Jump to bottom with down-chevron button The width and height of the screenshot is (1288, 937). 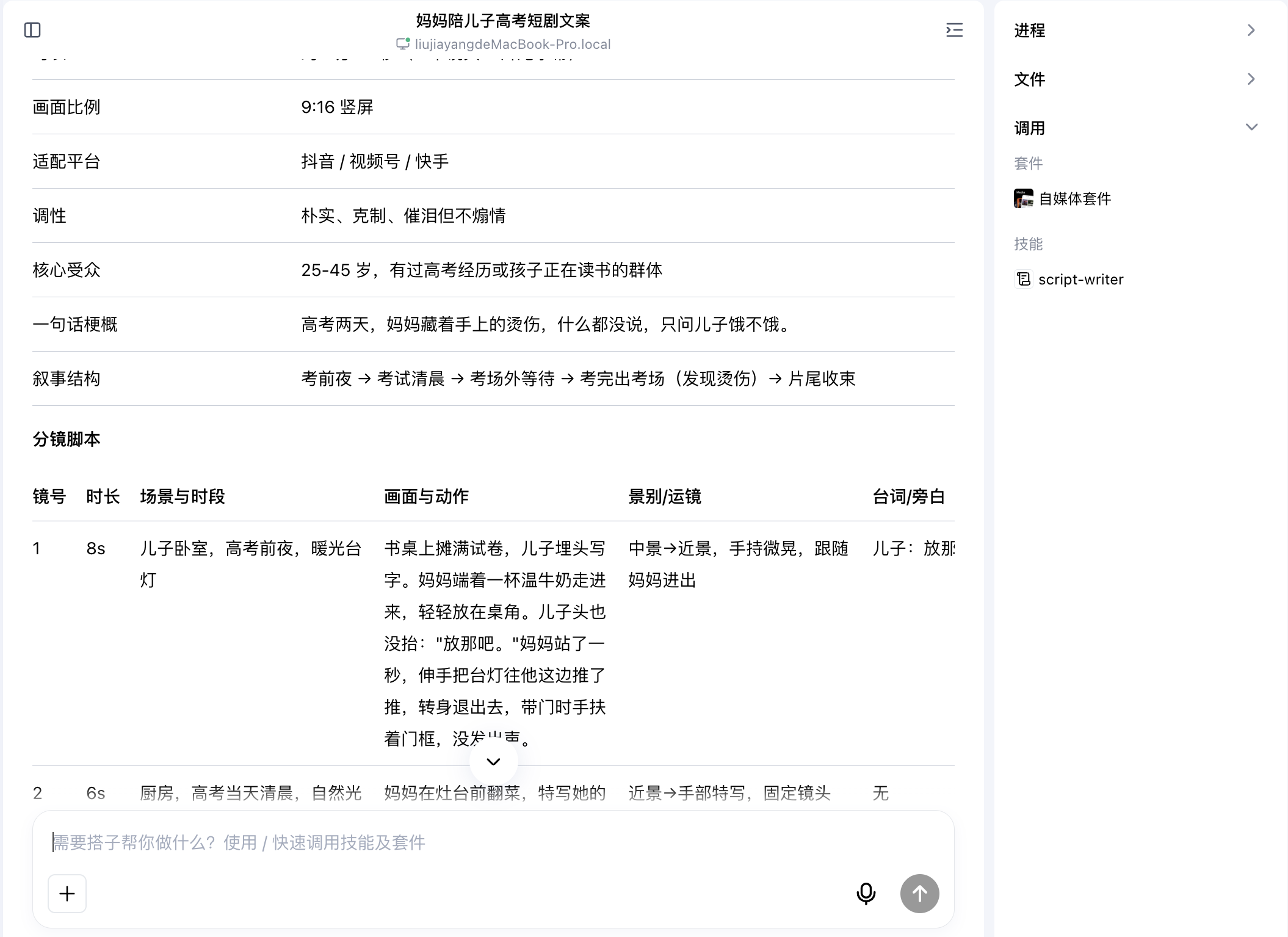pyautogui.click(x=493, y=761)
